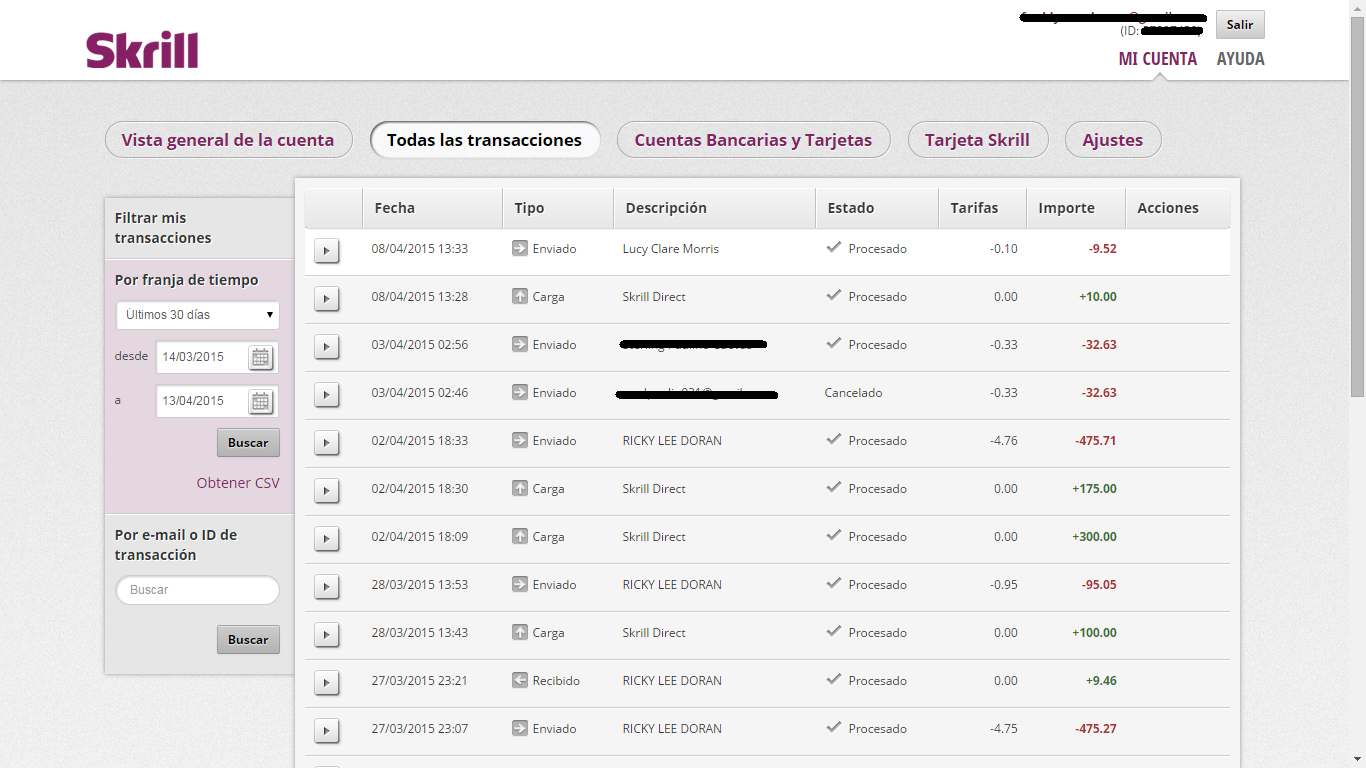Click the Recibido arrow icon for 27/03/2015 23:21
The image size is (1366, 768).
point(520,680)
